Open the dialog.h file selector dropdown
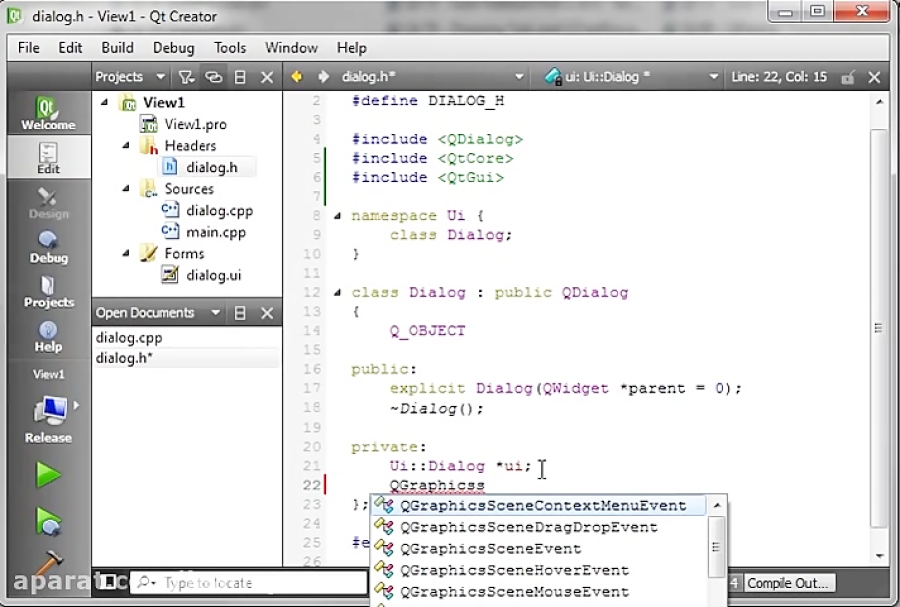 click(x=519, y=77)
